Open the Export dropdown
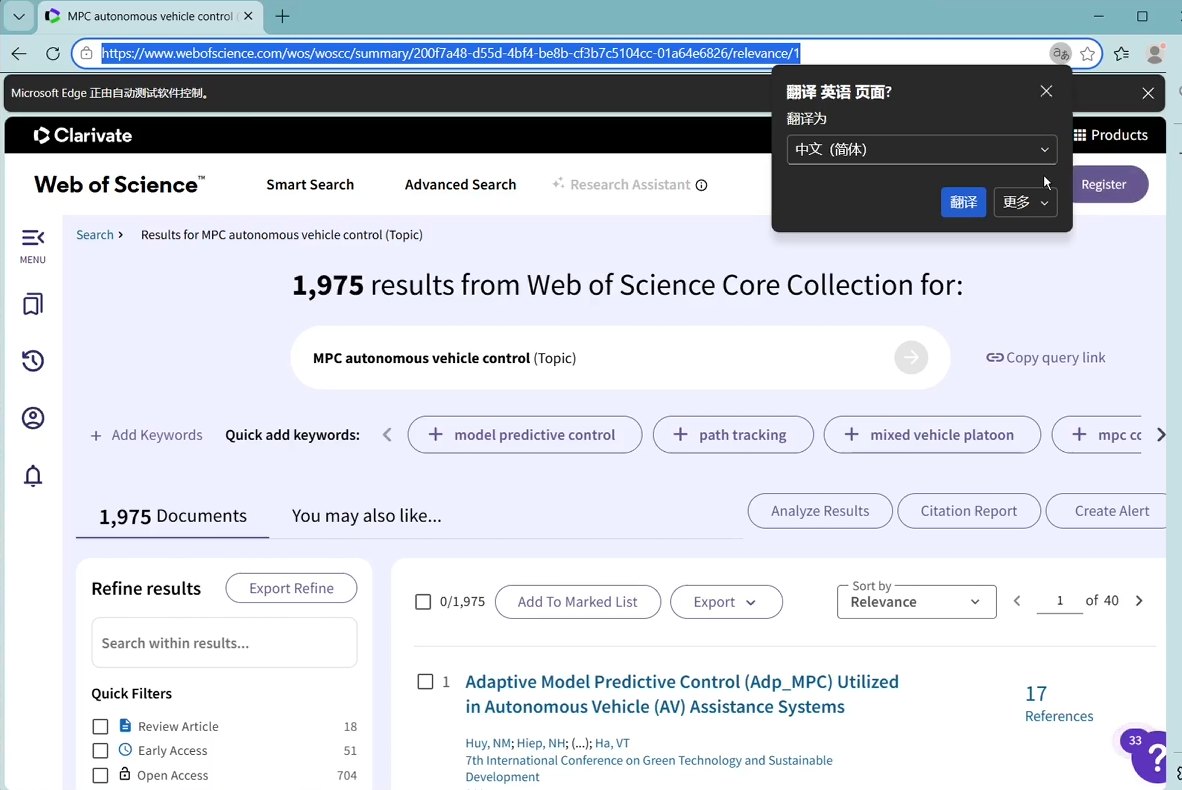 coord(726,602)
